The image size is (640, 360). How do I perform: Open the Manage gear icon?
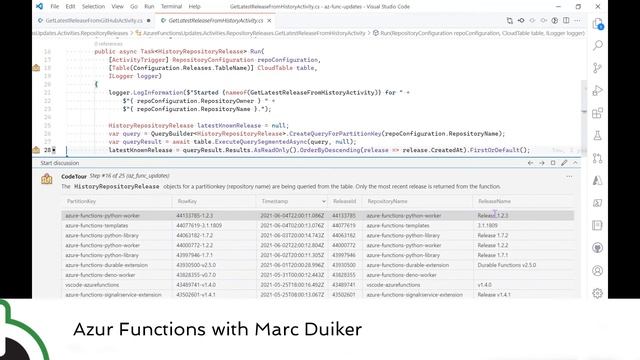[598, 293]
